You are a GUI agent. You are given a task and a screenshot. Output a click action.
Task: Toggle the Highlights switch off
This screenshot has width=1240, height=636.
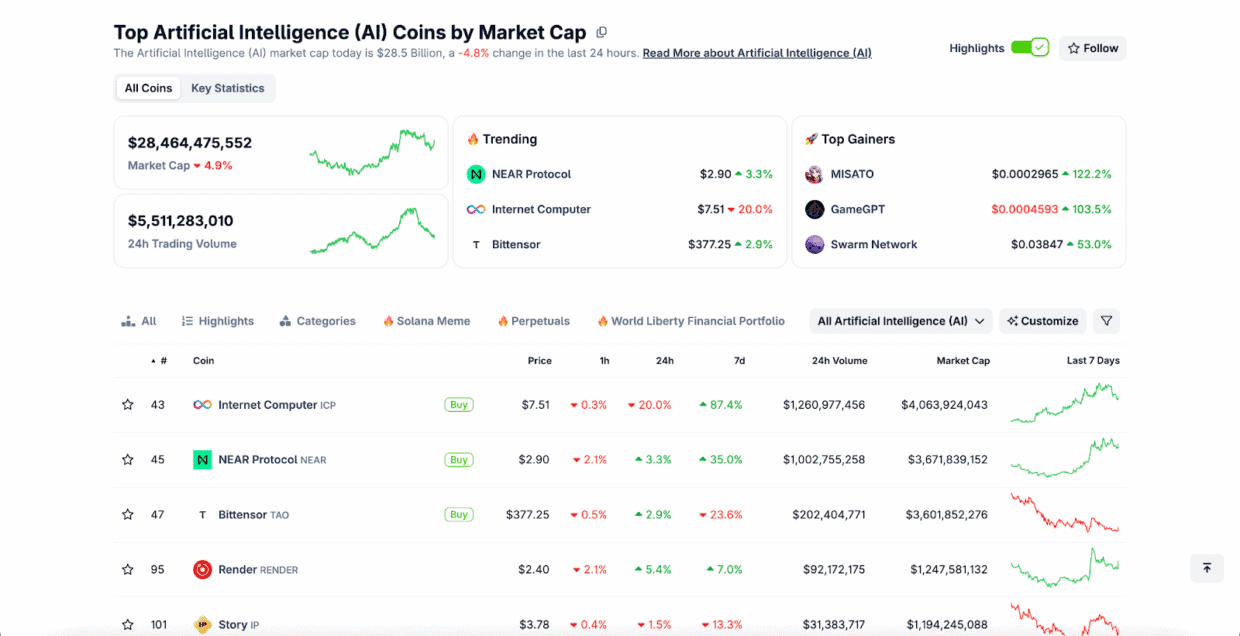pos(1029,48)
